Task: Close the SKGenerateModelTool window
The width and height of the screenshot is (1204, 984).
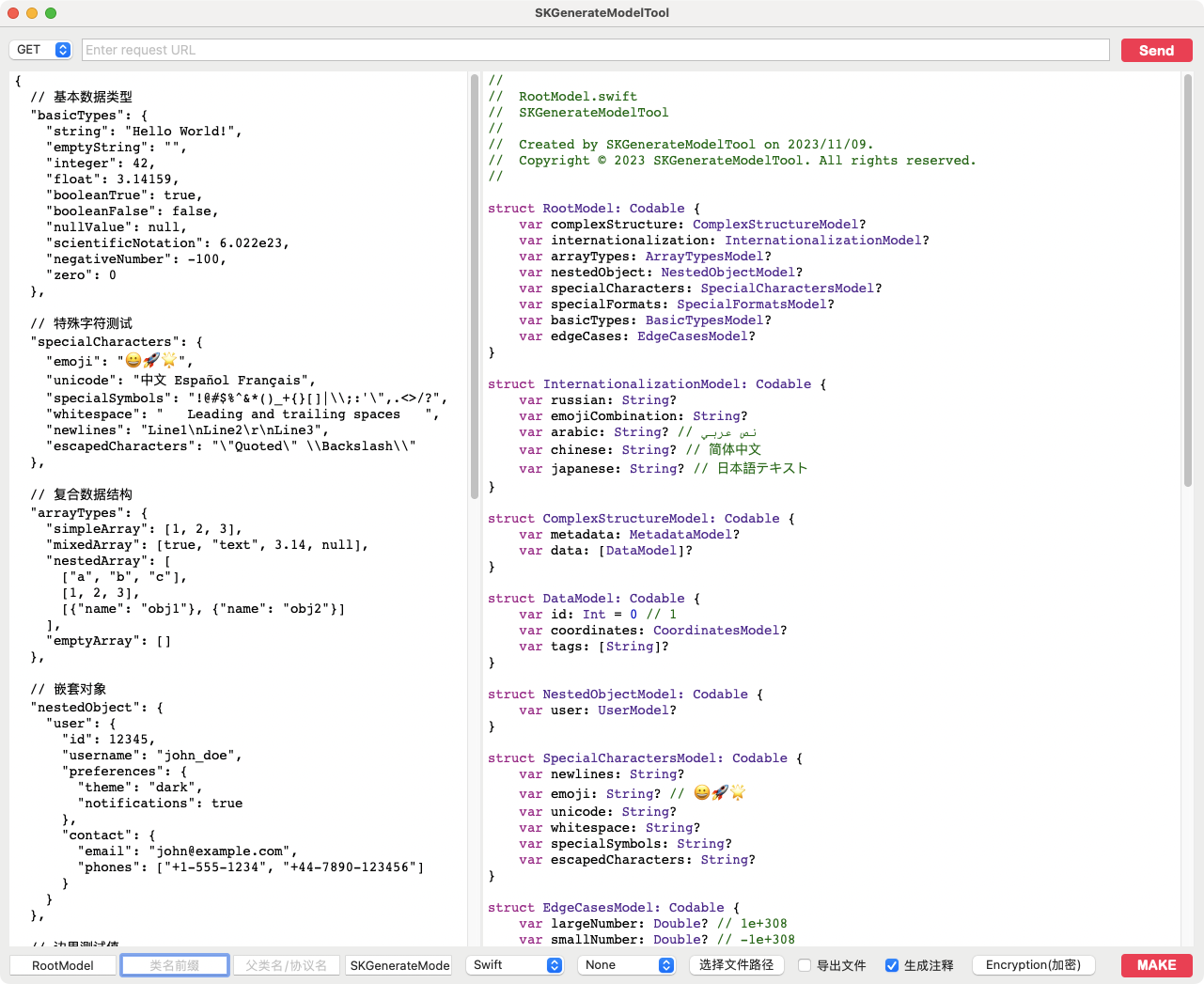Action: [x=13, y=13]
